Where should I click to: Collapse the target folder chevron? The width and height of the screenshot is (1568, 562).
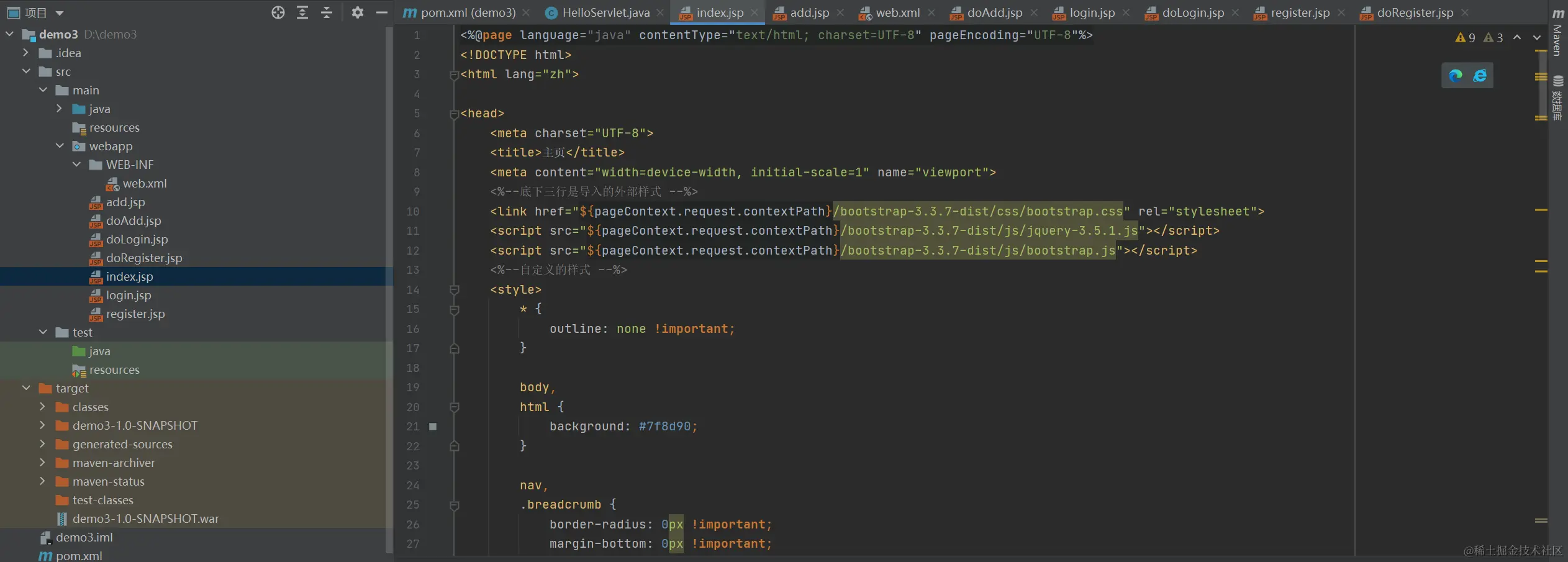(x=26, y=388)
